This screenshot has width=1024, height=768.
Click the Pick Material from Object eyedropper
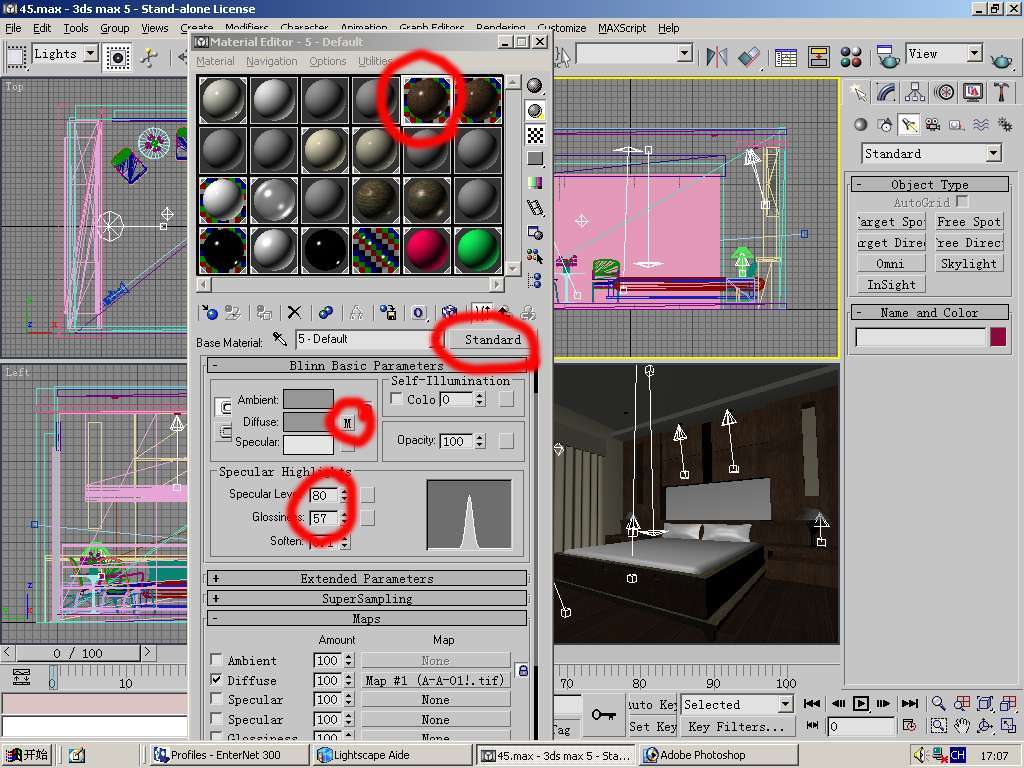[x=280, y=339]
